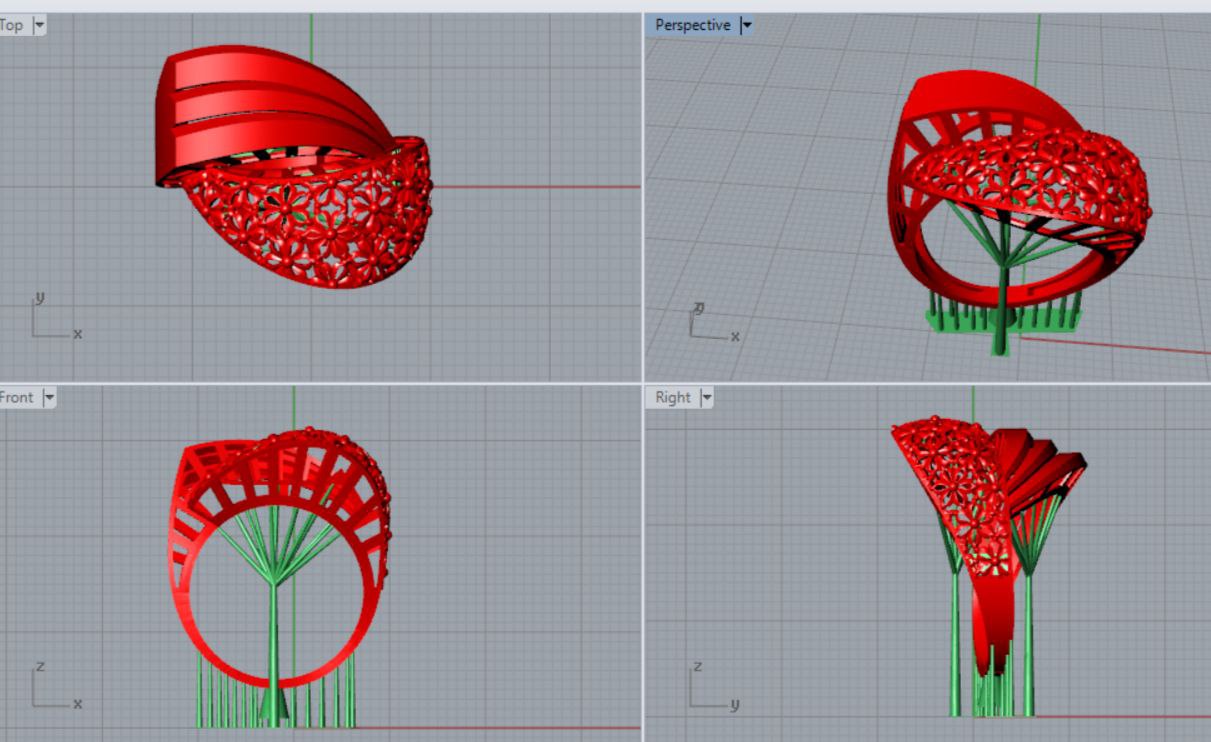
Task: Open the Front viewport dropdown arrow
Action: [48, 397]
